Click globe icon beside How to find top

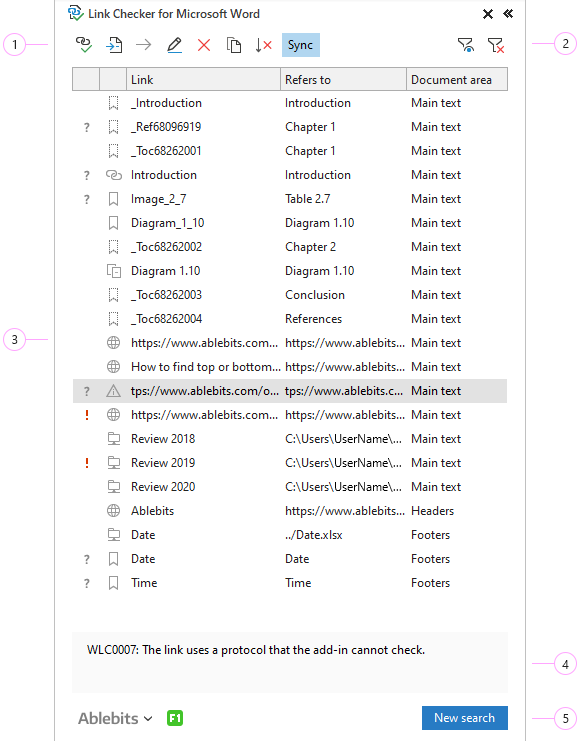[113, 367]
